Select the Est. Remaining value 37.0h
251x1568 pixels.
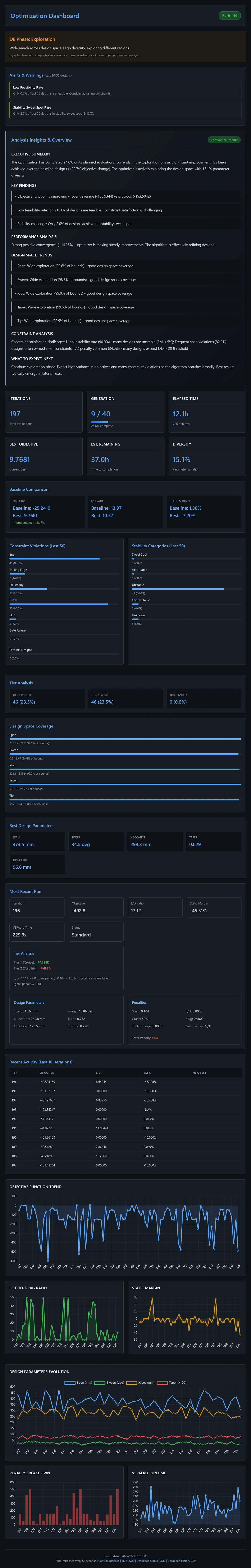click(100, 460)
